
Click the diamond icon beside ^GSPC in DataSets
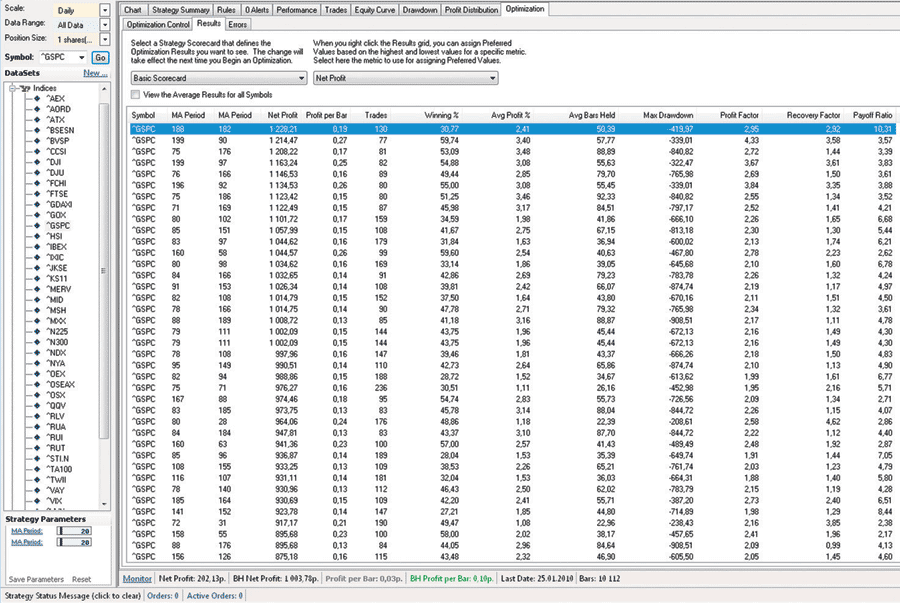[x=37, y=225]
